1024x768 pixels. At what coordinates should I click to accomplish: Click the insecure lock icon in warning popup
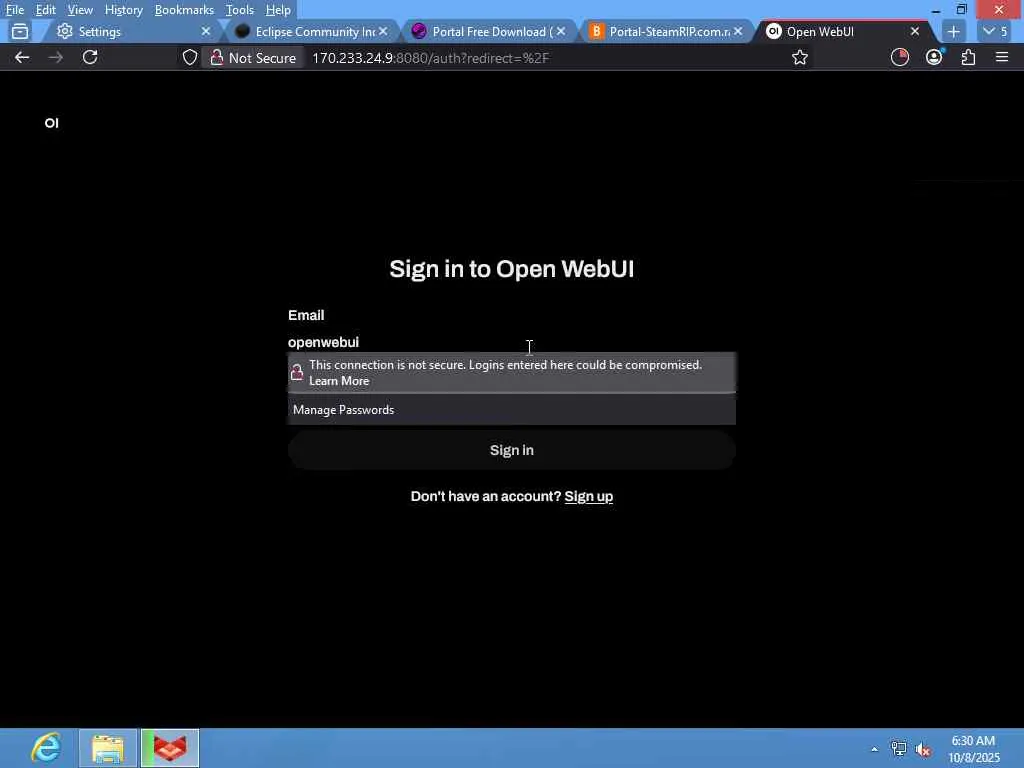pyautogui.click(x=296, y=372)
